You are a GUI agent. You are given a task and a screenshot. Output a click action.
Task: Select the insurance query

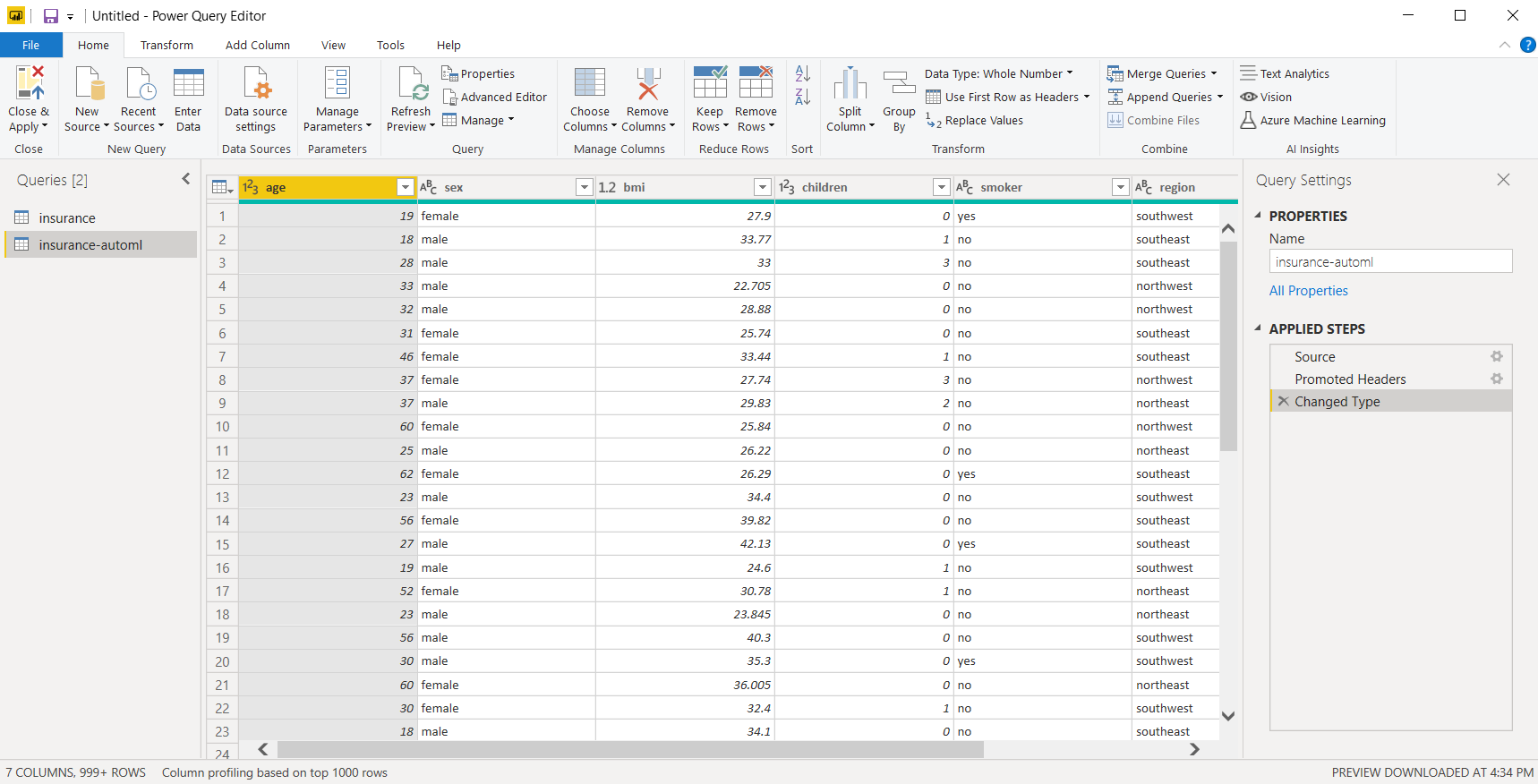pos(67,217)
